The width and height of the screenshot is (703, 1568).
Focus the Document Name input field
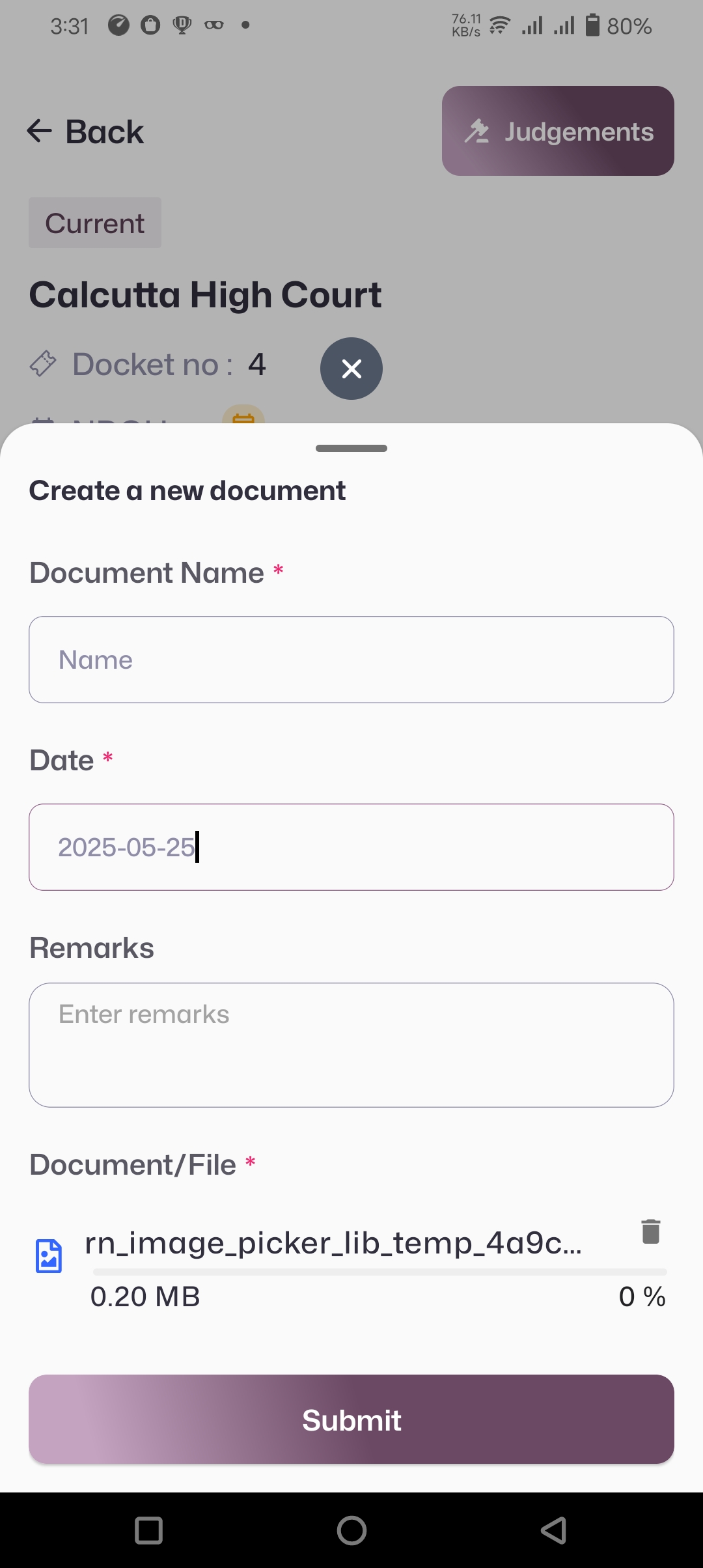click(351, 660)
